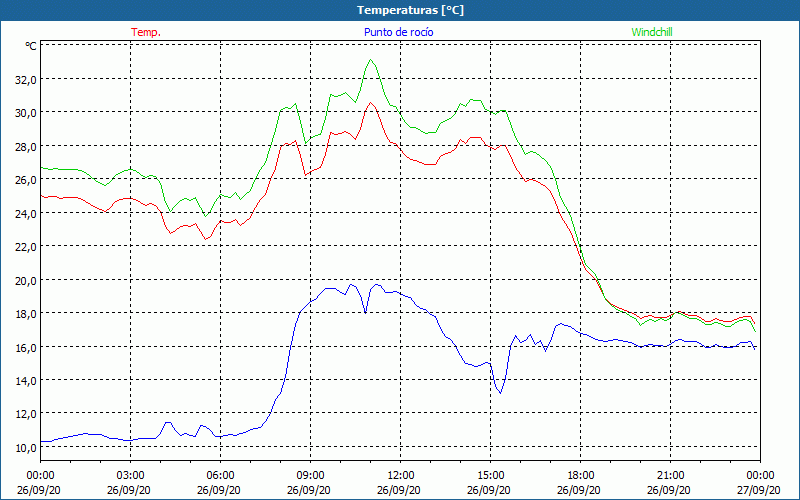Click the 09:00 time axis label

coord(310,476)
